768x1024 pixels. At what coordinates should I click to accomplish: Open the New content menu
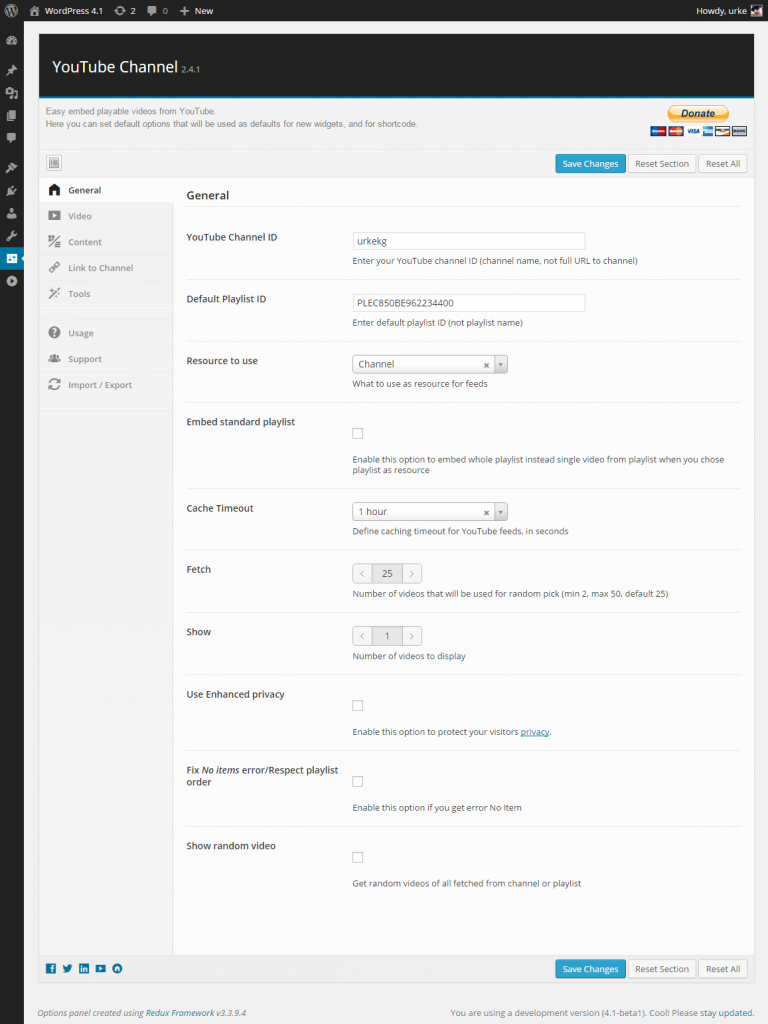[197, 10]
